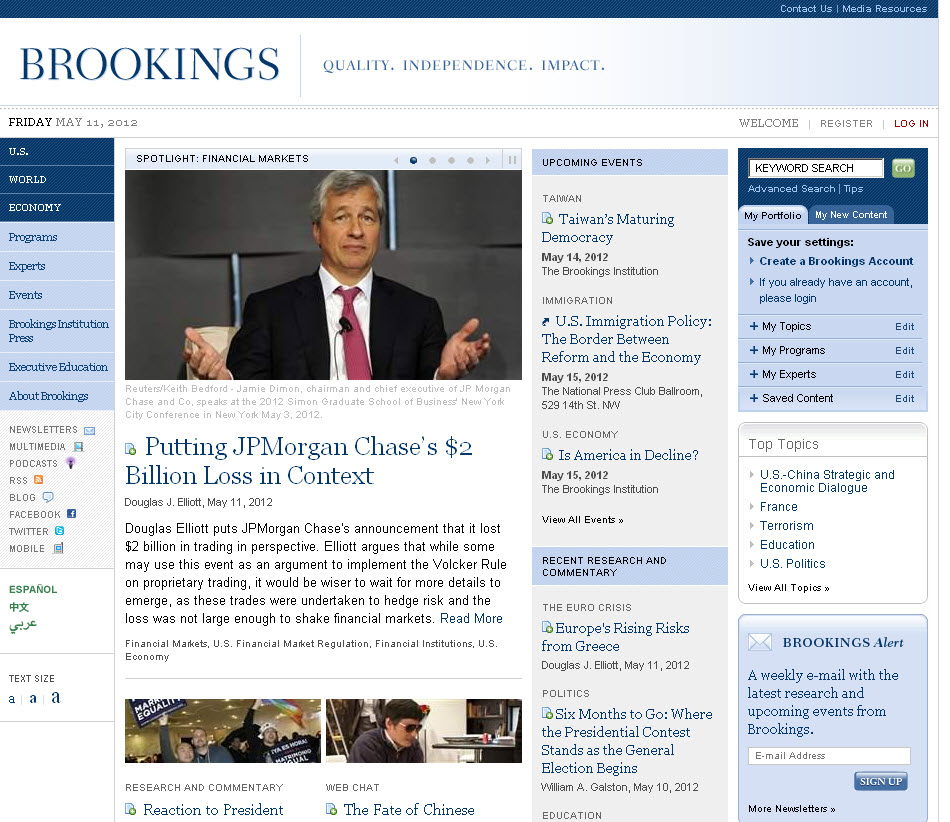Switch to My New Content tab
This screenshot has width=950, height=822.
[x=850, y=215]
